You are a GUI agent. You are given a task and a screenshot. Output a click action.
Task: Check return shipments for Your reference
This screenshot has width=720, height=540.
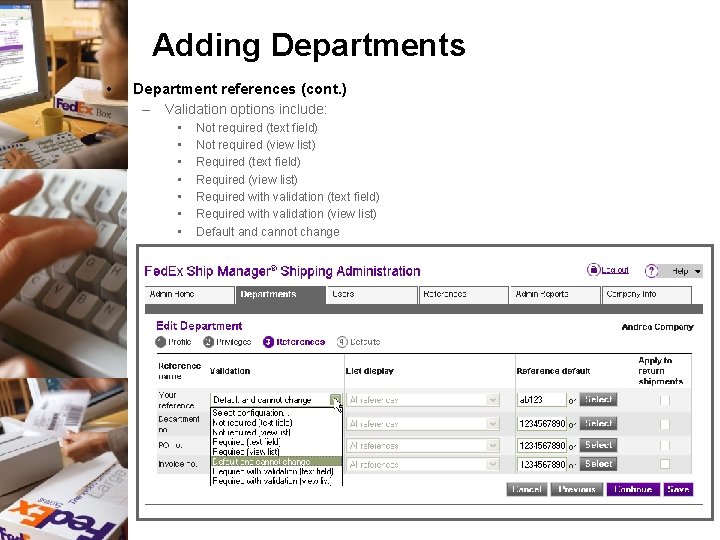[x=664, y=400]
